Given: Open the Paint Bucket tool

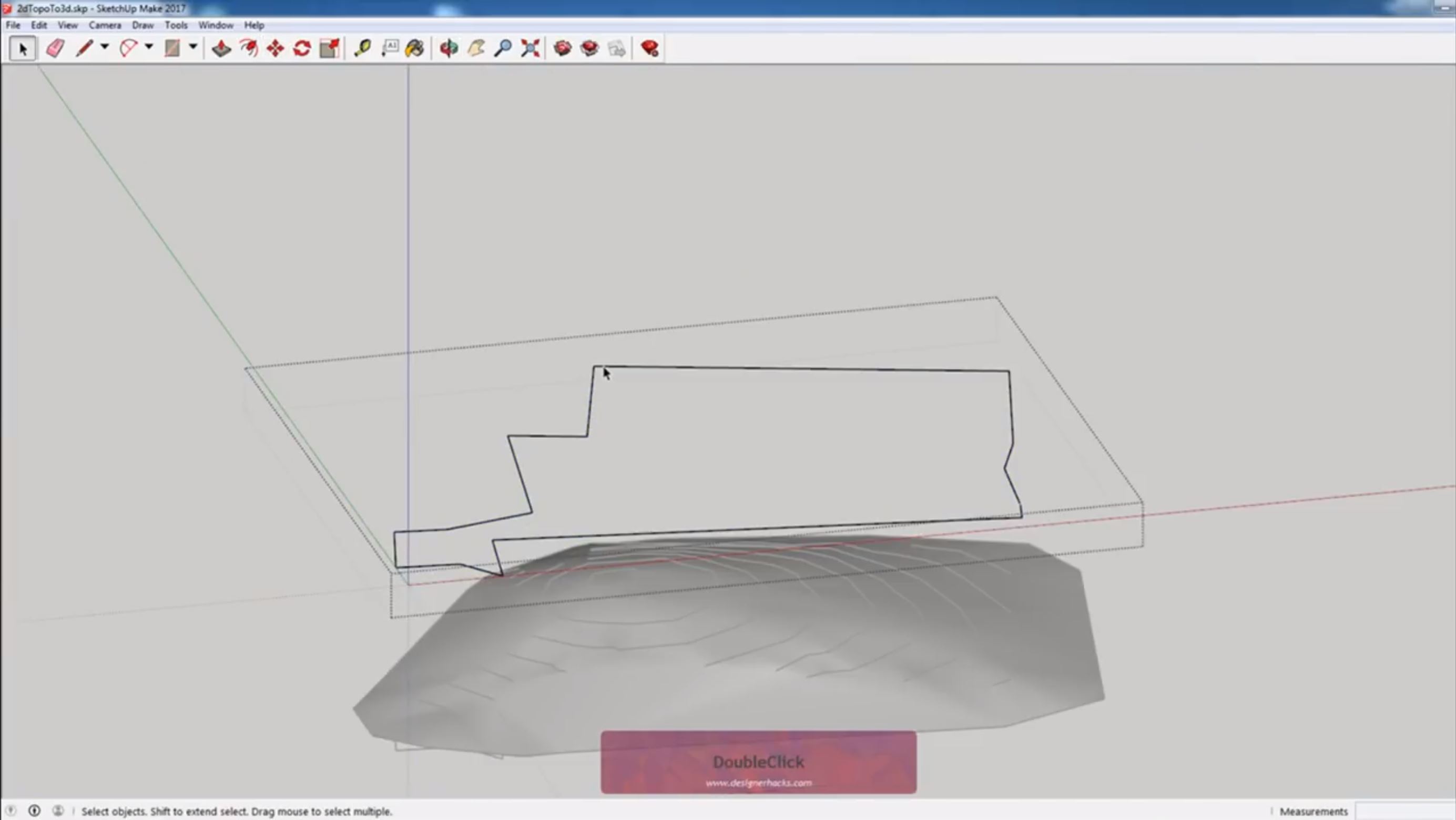Looking at the screenshot, I should pos(415,48).
